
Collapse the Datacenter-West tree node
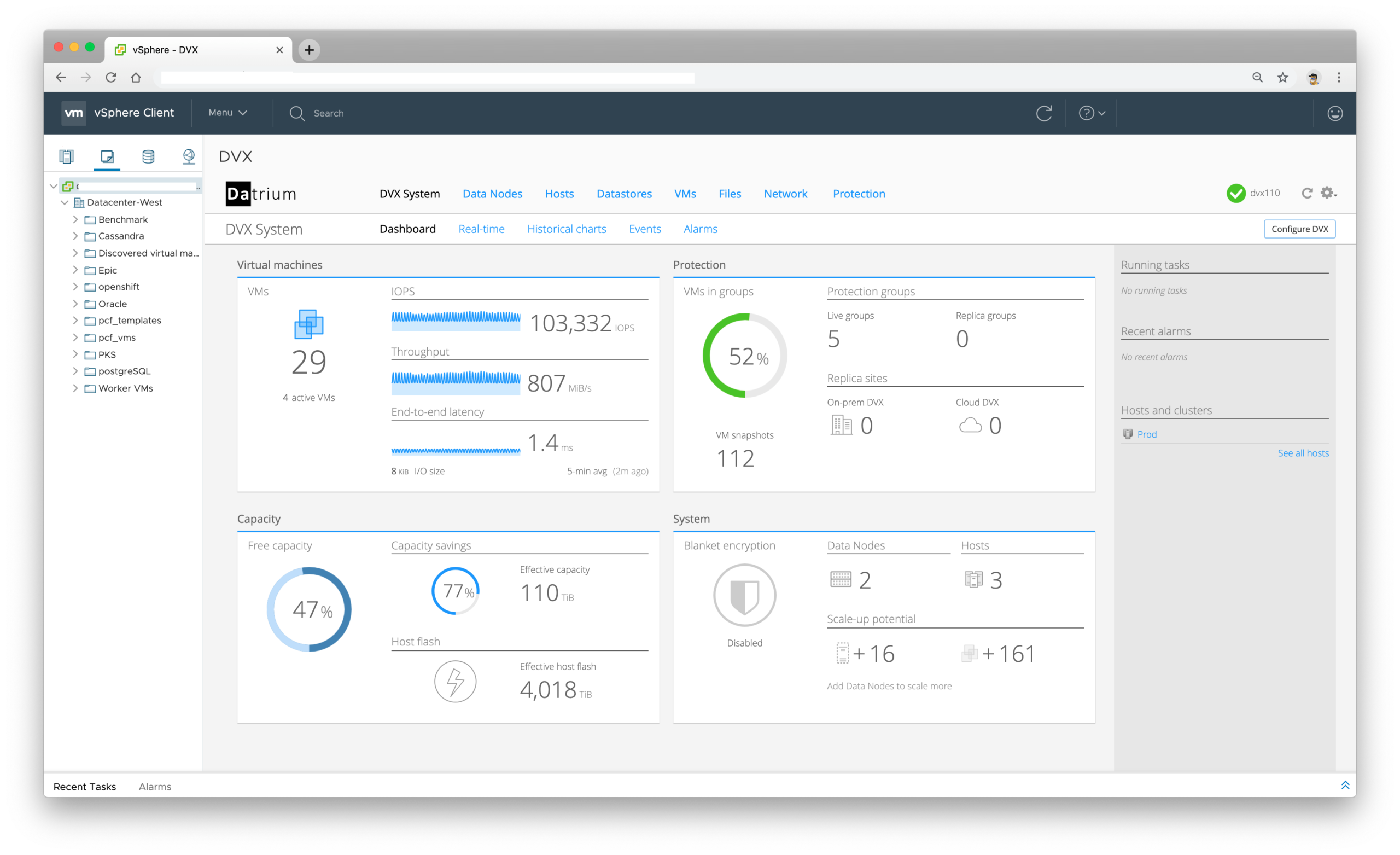tap(64, 202)
